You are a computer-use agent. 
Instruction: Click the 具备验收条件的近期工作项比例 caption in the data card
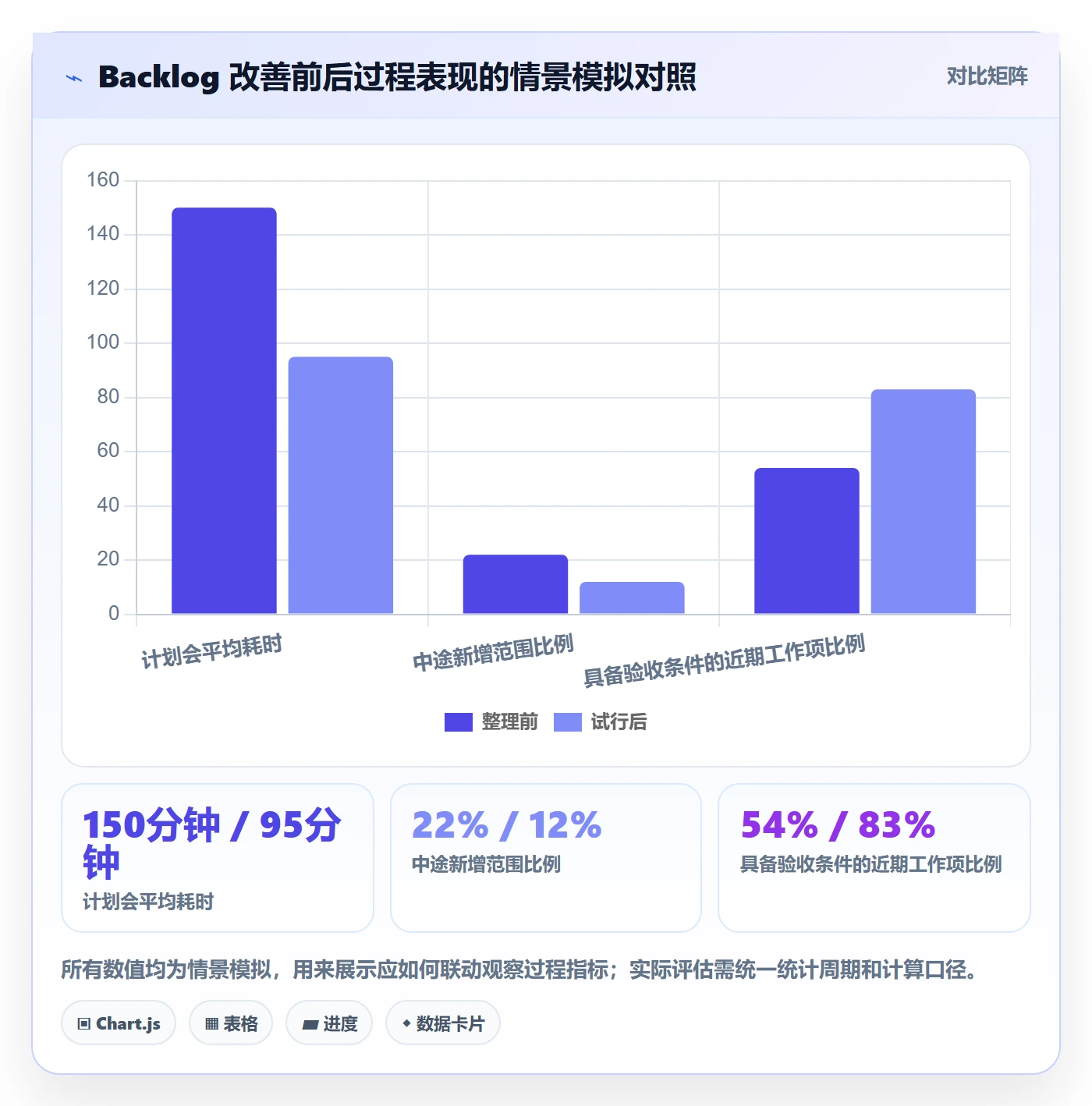870,864
